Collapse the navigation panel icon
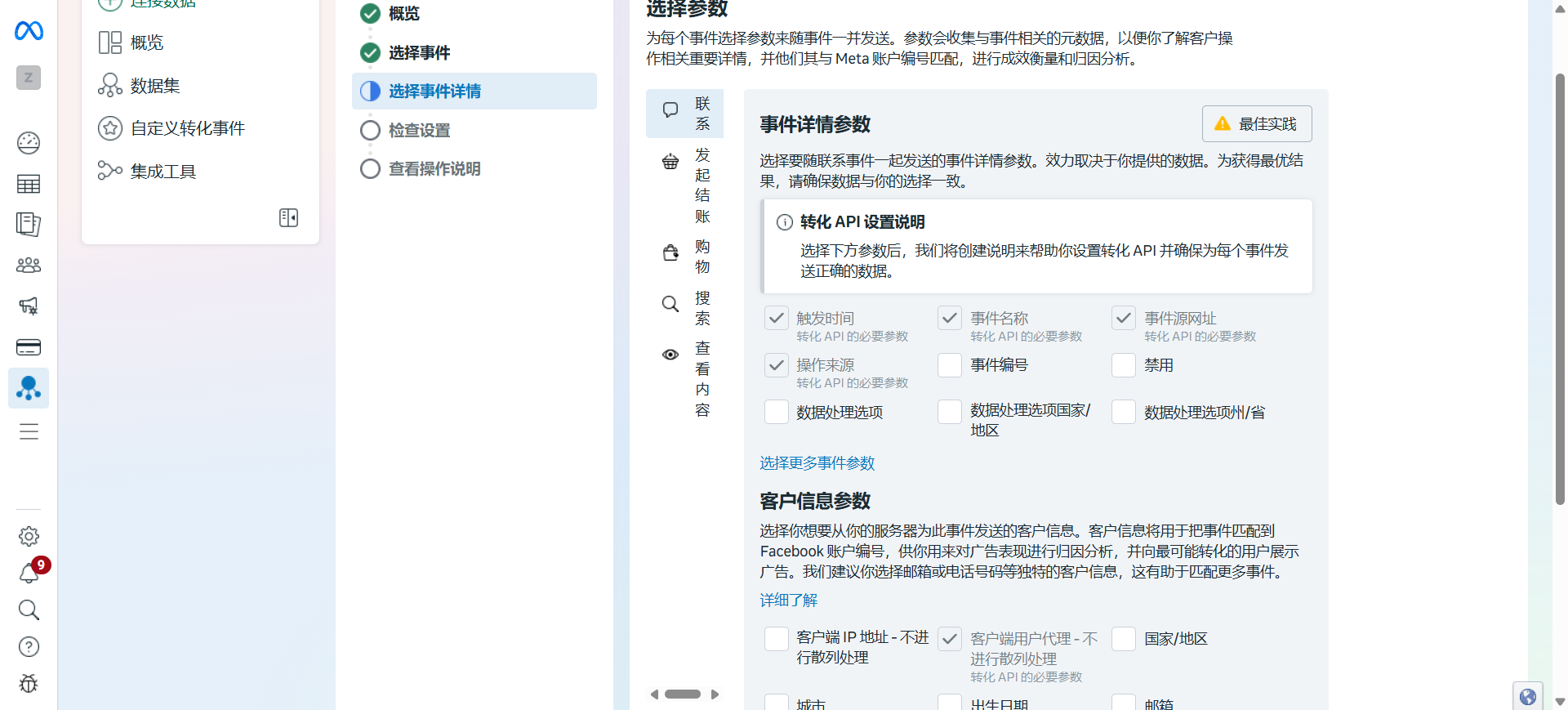 tap(288, 217)
